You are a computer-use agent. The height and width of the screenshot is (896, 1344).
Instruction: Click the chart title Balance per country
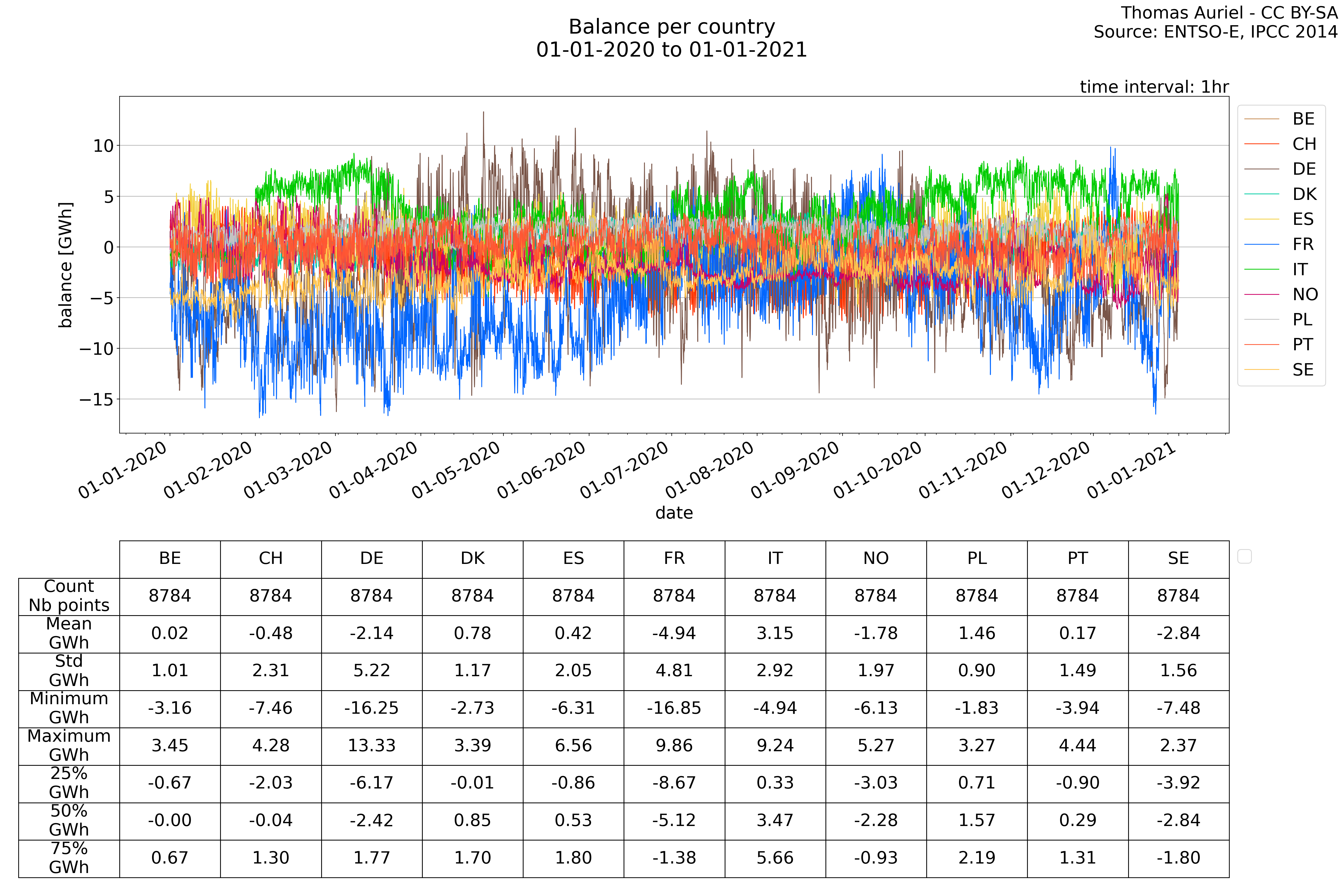671,27
